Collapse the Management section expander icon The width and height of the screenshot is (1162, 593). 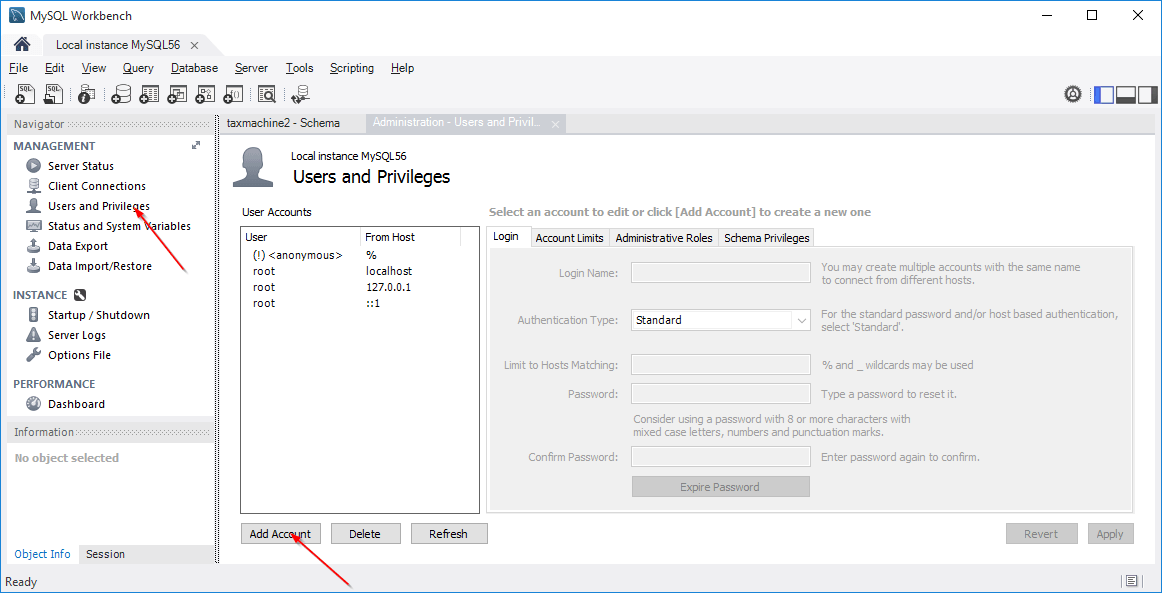(196, 146)
